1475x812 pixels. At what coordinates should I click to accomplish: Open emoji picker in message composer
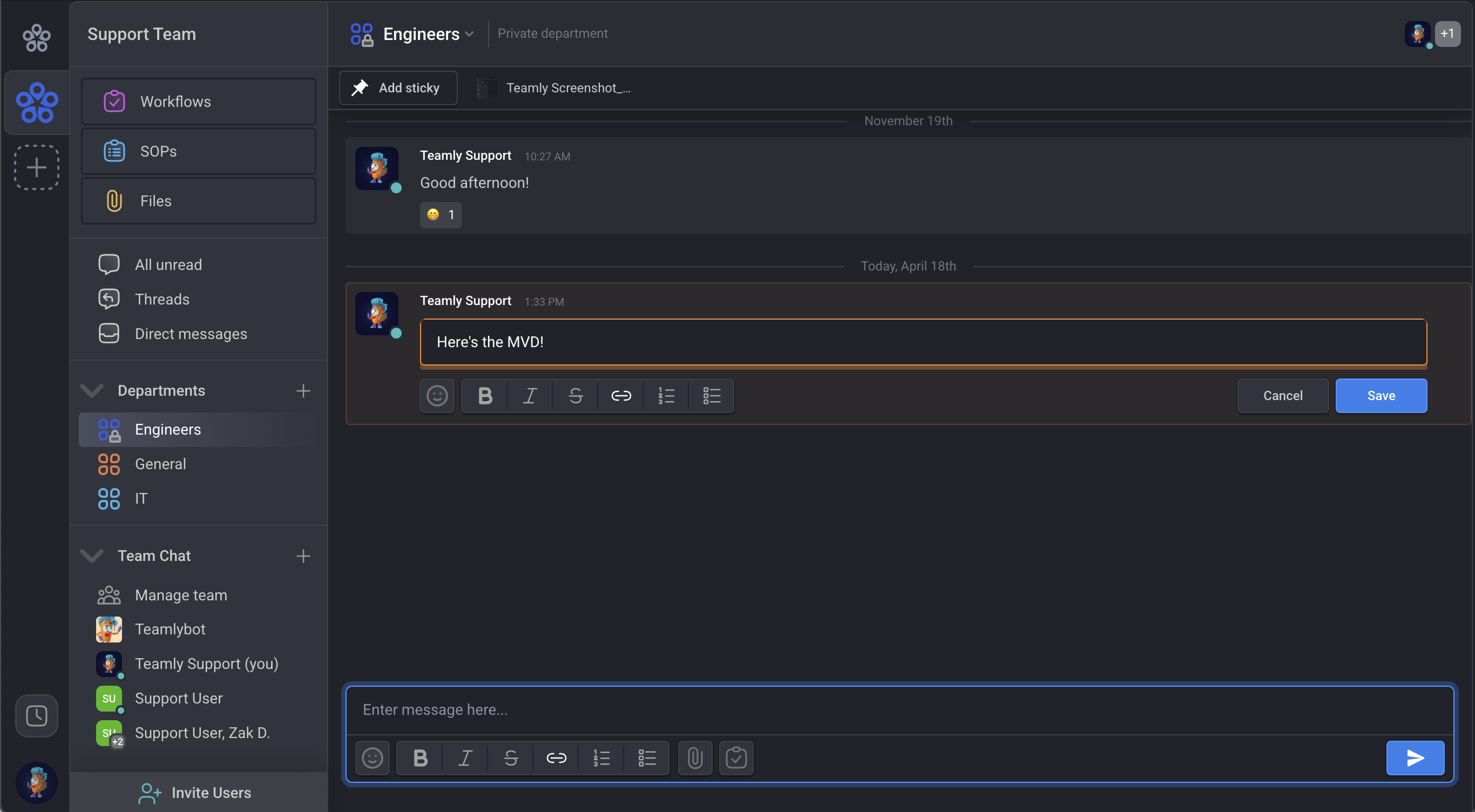coord(372,757)
